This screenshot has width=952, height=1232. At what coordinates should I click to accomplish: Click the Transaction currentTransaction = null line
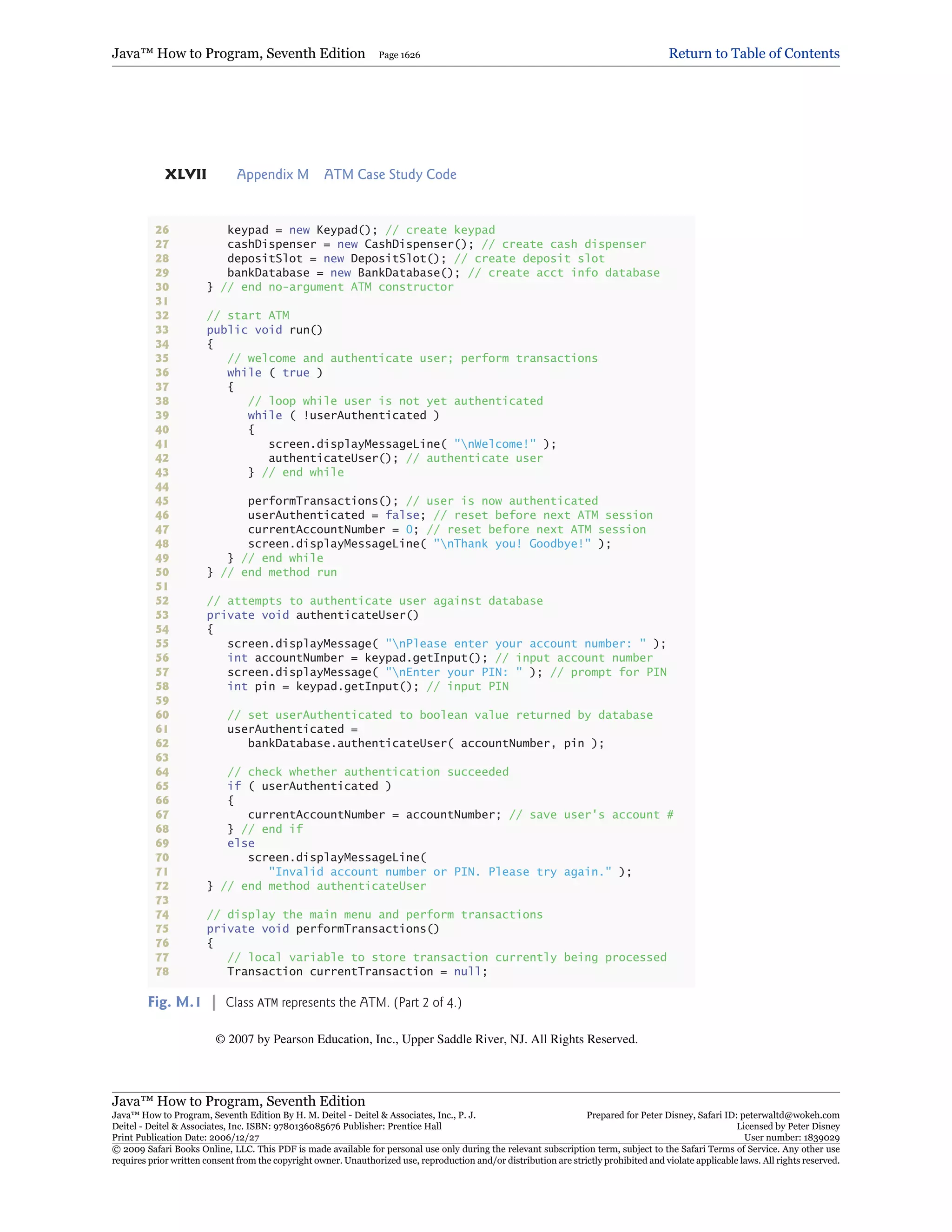click(357, 971)
